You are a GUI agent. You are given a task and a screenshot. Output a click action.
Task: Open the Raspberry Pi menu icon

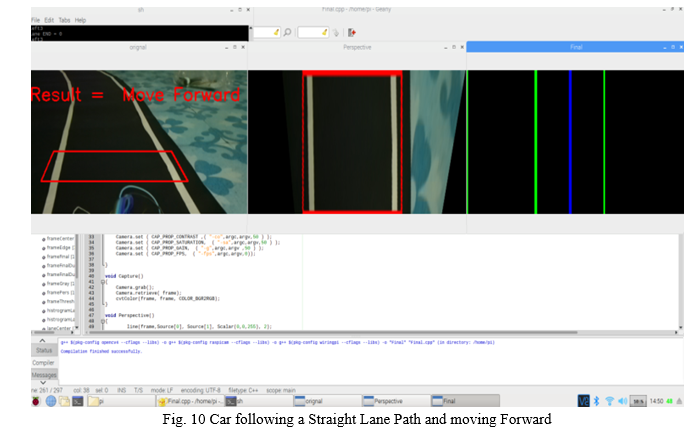(36, 401)
